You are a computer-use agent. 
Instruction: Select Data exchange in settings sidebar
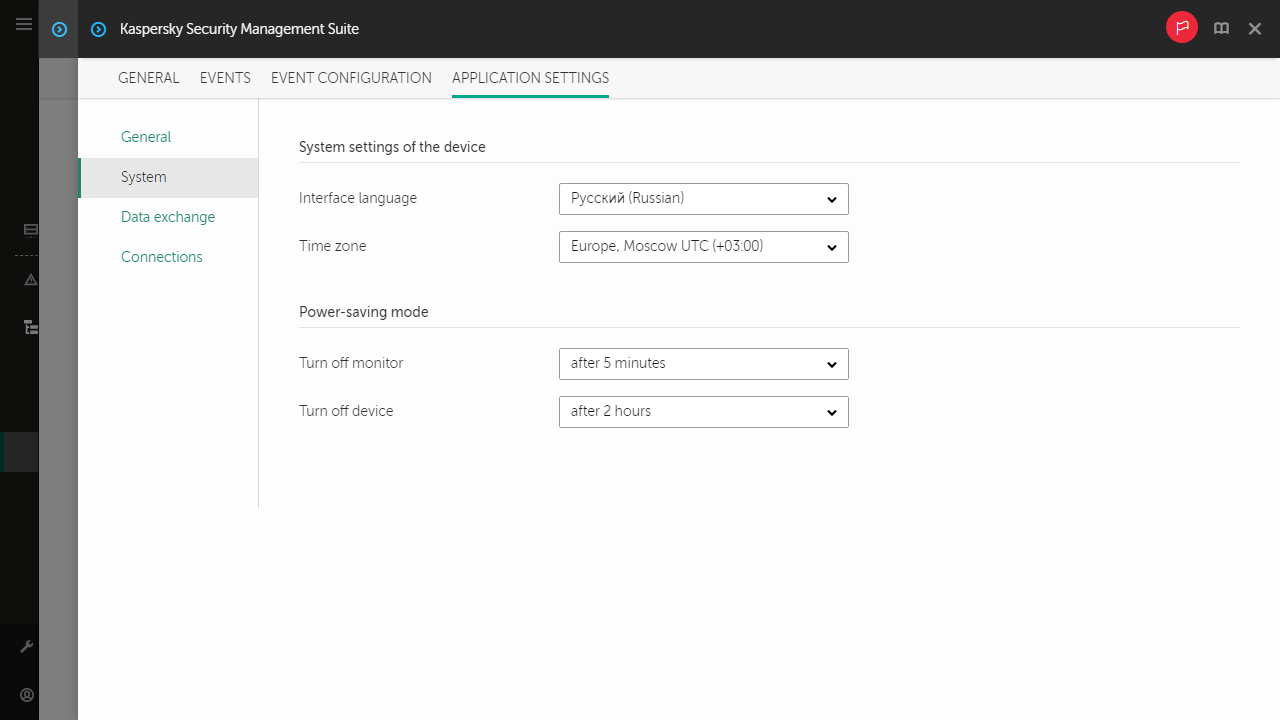coord(168,216)
